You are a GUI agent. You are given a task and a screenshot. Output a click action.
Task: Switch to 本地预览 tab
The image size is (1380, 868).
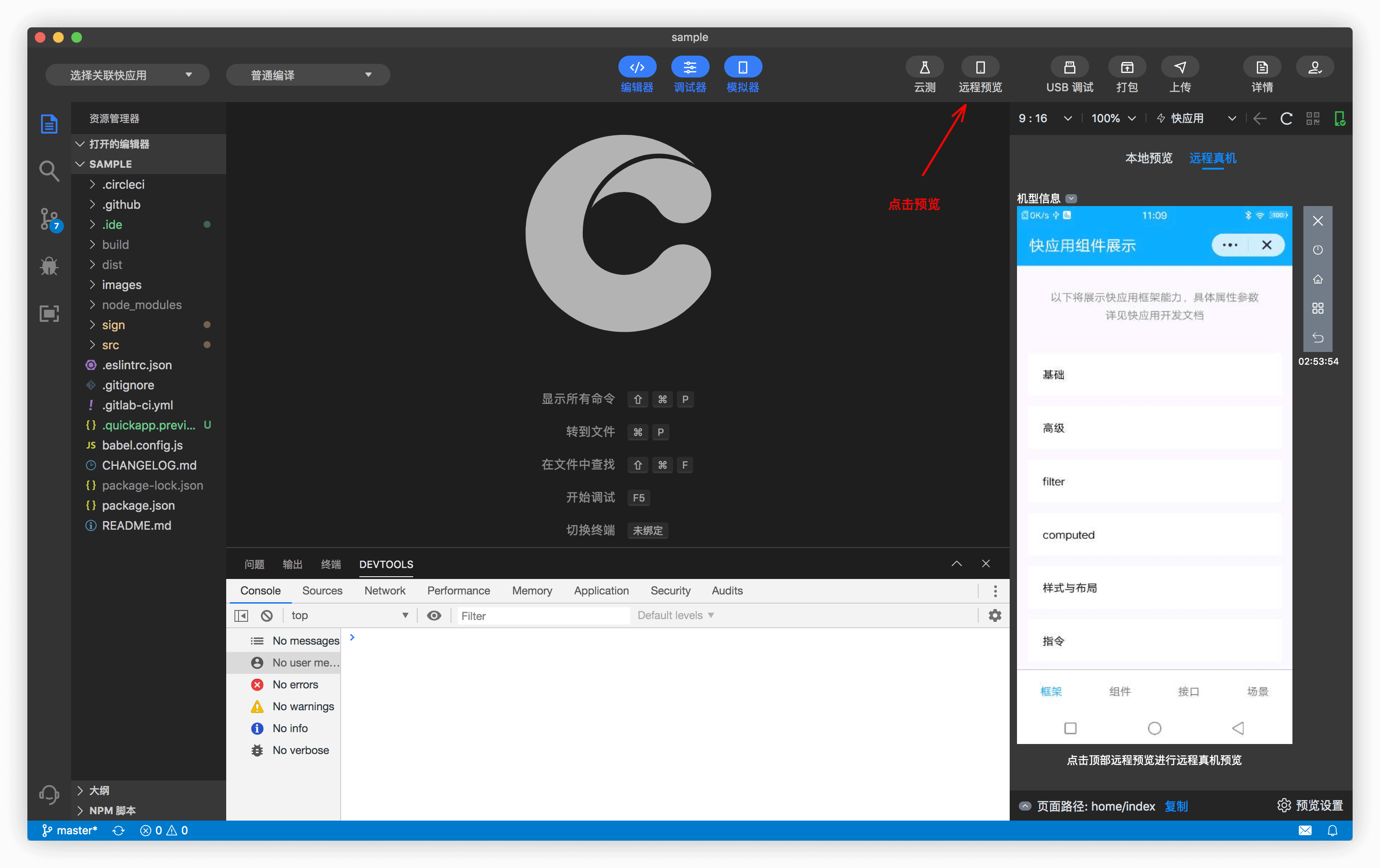coord(1148,158)
